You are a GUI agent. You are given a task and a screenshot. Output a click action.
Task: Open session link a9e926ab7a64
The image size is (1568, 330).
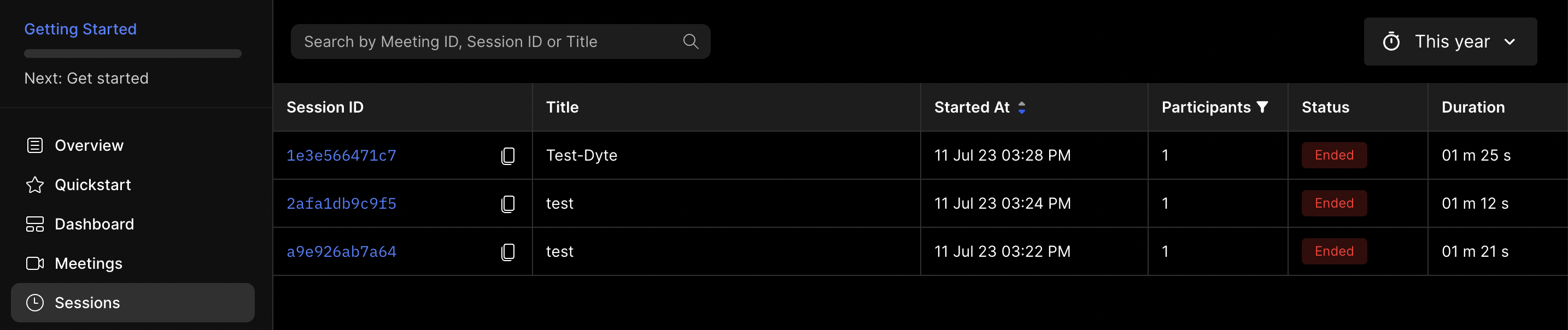pos(341,252)
